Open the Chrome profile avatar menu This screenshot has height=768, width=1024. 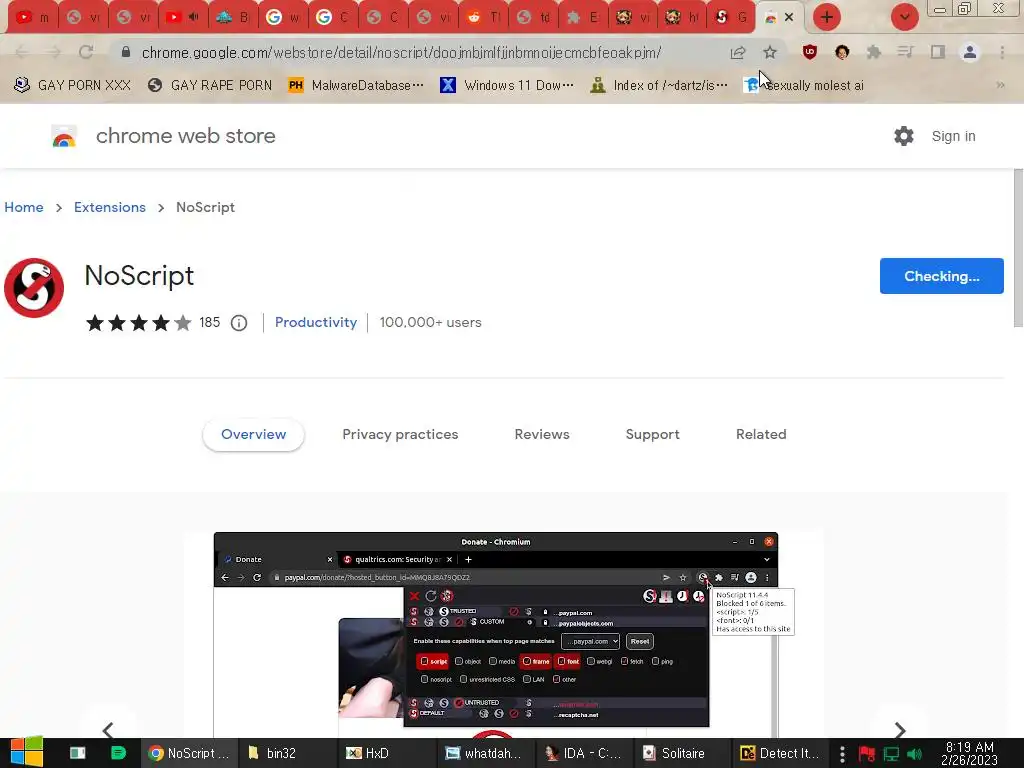point(970,52)
